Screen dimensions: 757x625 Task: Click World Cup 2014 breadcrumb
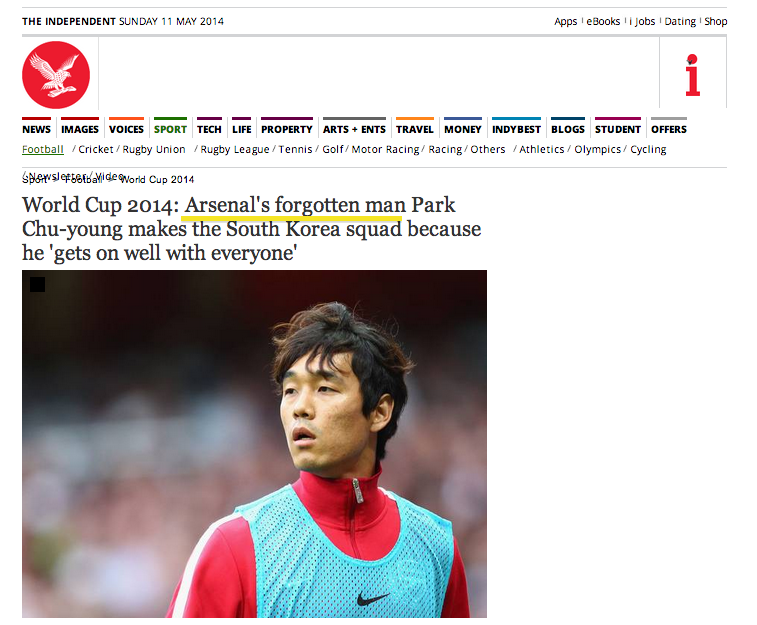(x=157, y=180)
